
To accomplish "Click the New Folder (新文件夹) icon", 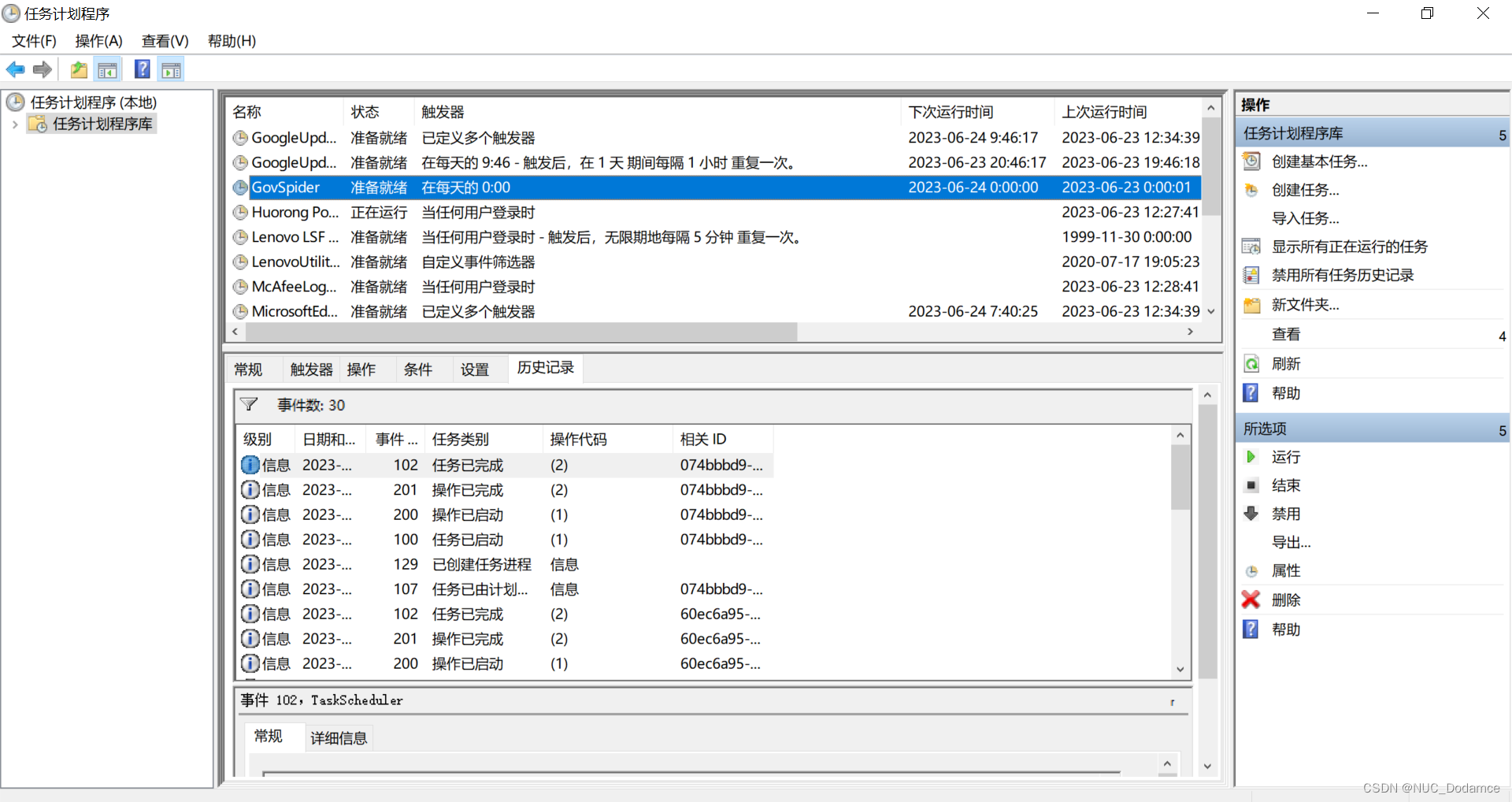I will click(x=1251, y=305).
